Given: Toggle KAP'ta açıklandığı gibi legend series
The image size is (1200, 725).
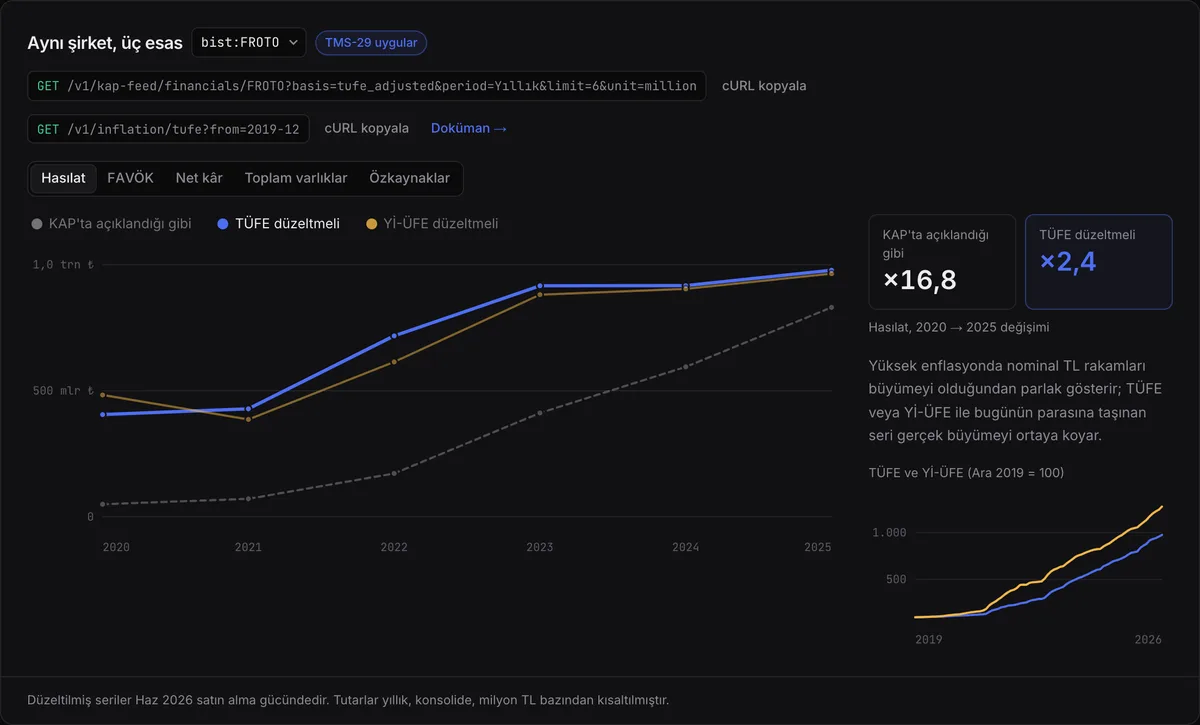Looking at the screenshot, I should (x=111, y=224).
